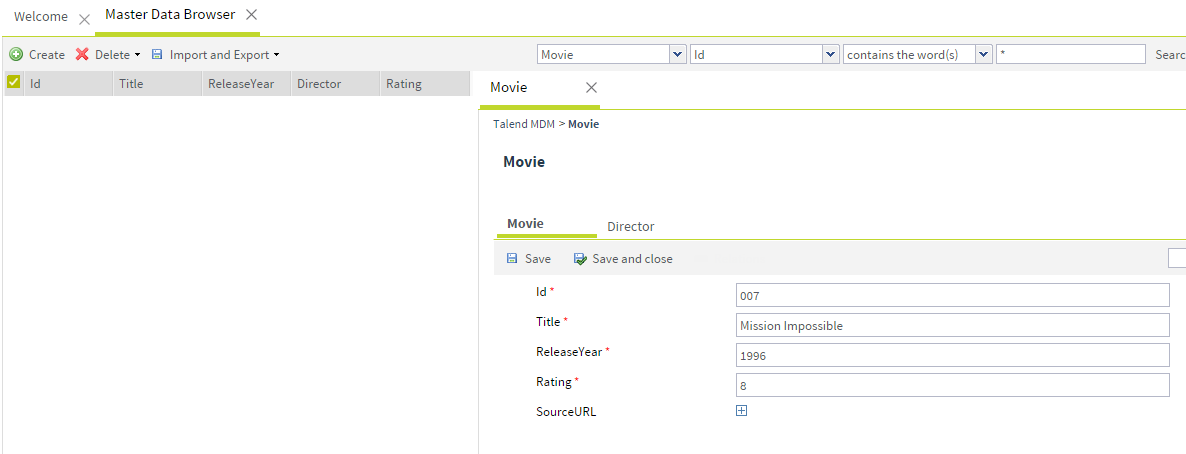Click the Rating input field
The image size is (1186, 454).
pyautogui.click(x=951, y=385)
